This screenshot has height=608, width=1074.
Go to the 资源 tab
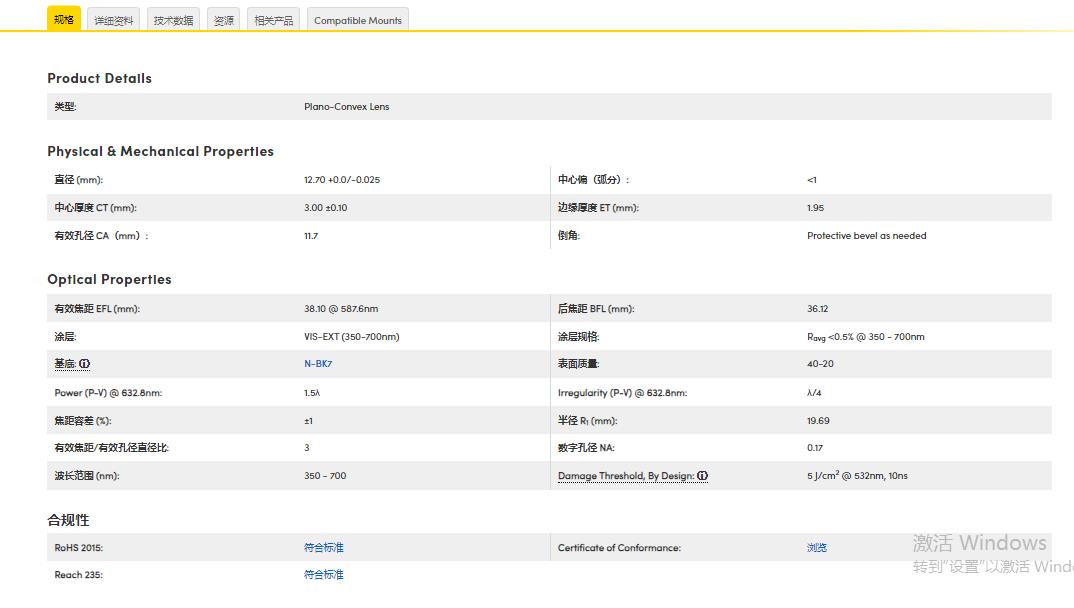click(224, 20)
